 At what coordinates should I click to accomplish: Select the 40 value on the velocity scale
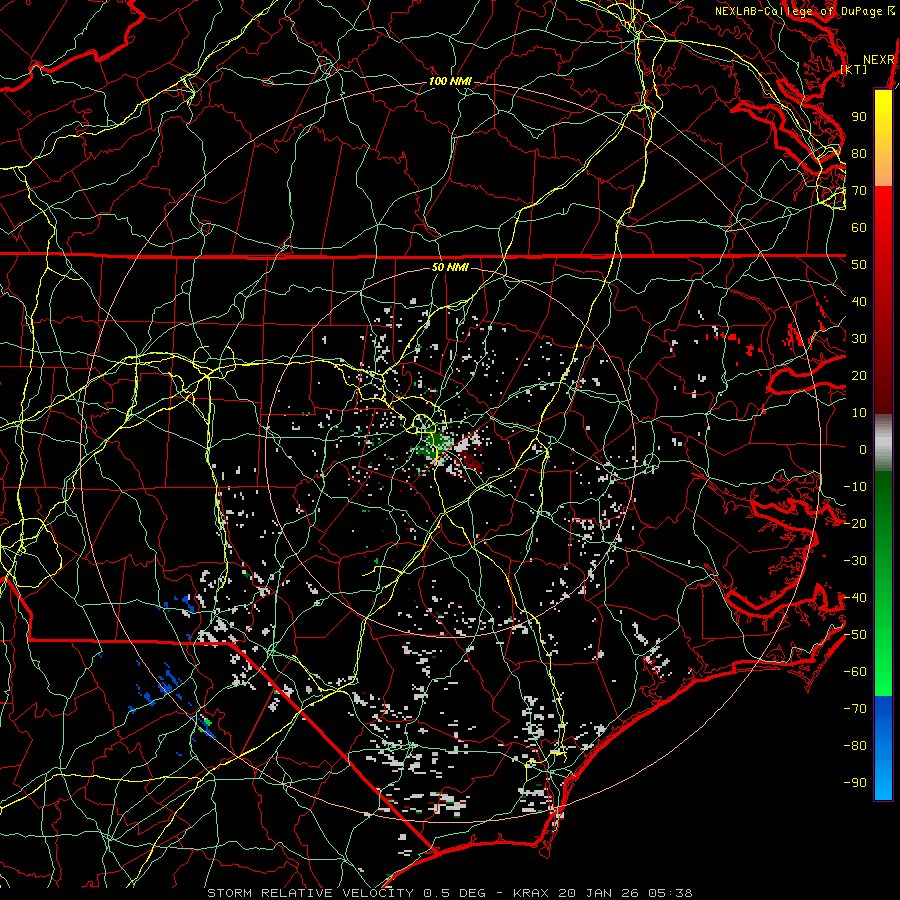point(859,302)
